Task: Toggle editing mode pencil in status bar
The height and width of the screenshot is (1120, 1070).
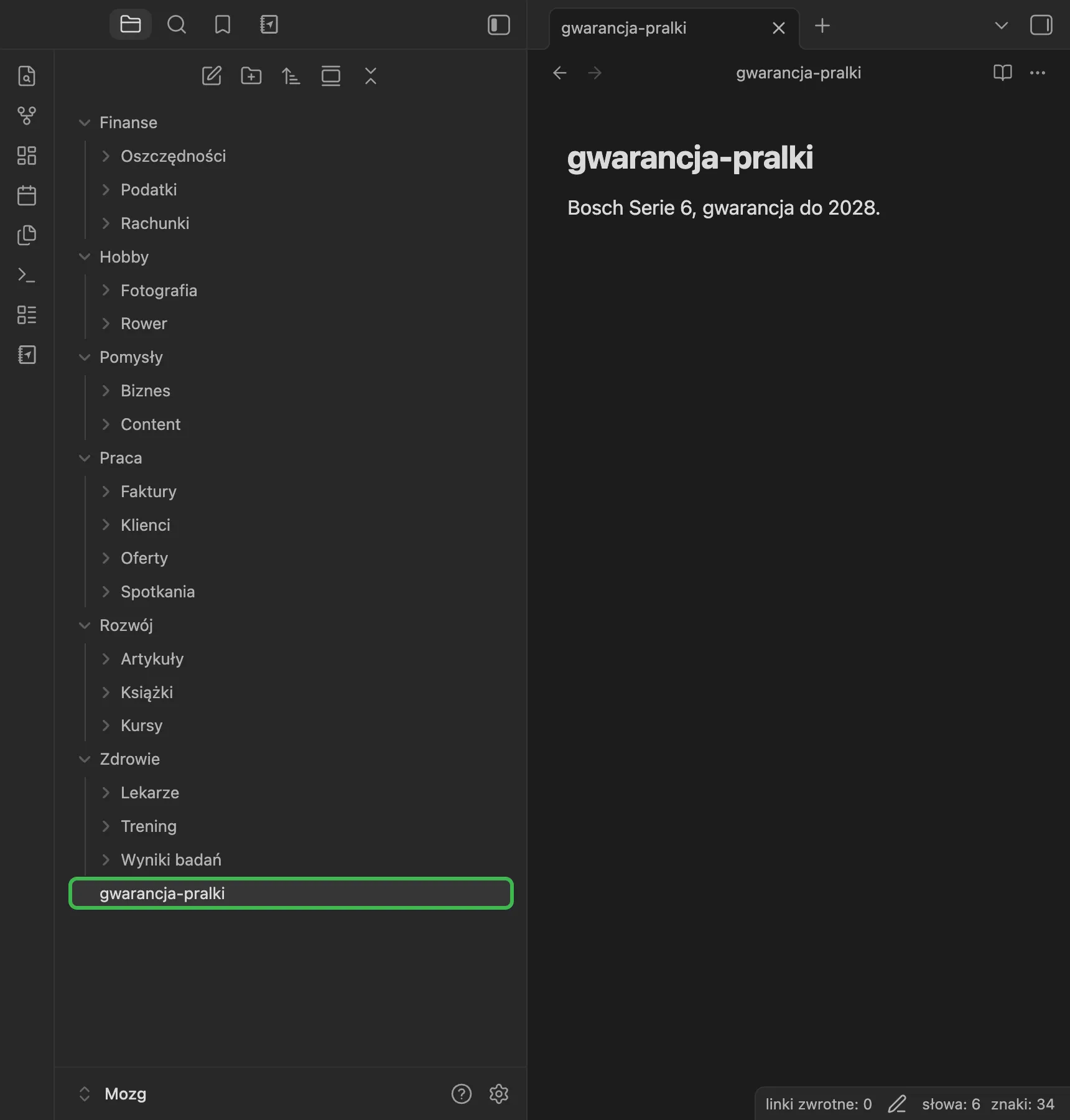Action: tap(897, 1104)
